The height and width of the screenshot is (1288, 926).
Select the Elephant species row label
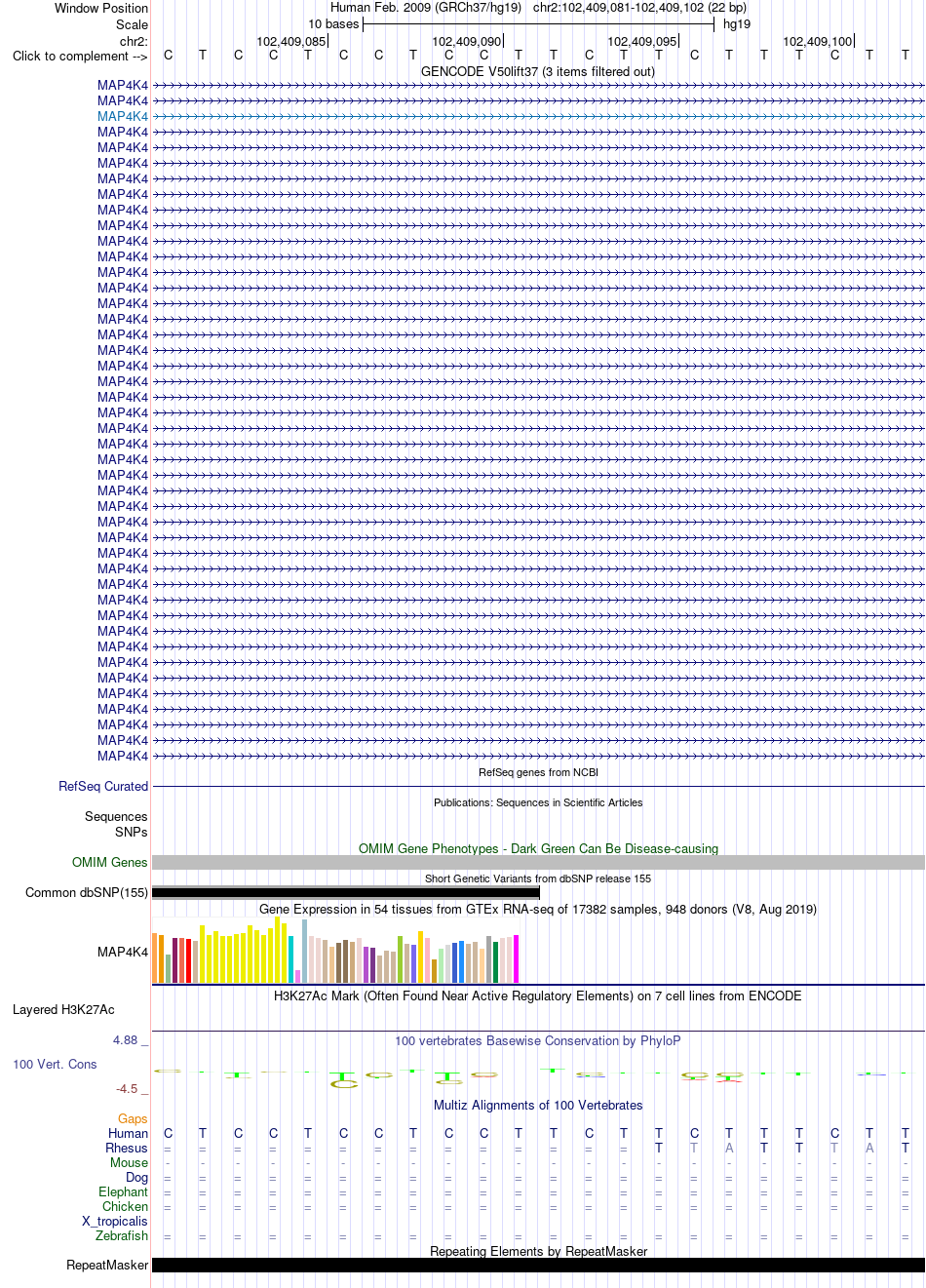coord(123,1191)
